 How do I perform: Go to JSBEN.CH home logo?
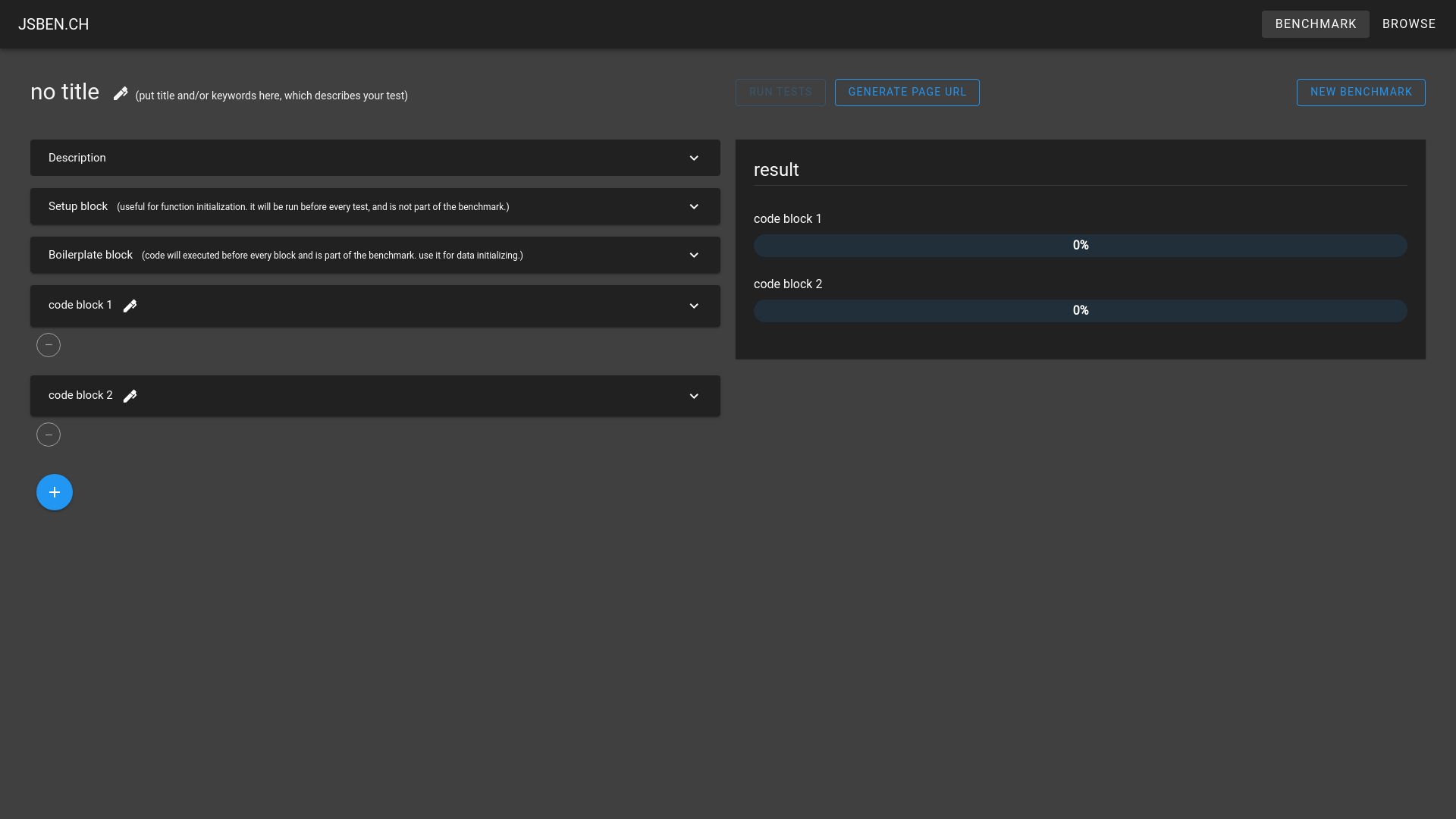[53, 24]
